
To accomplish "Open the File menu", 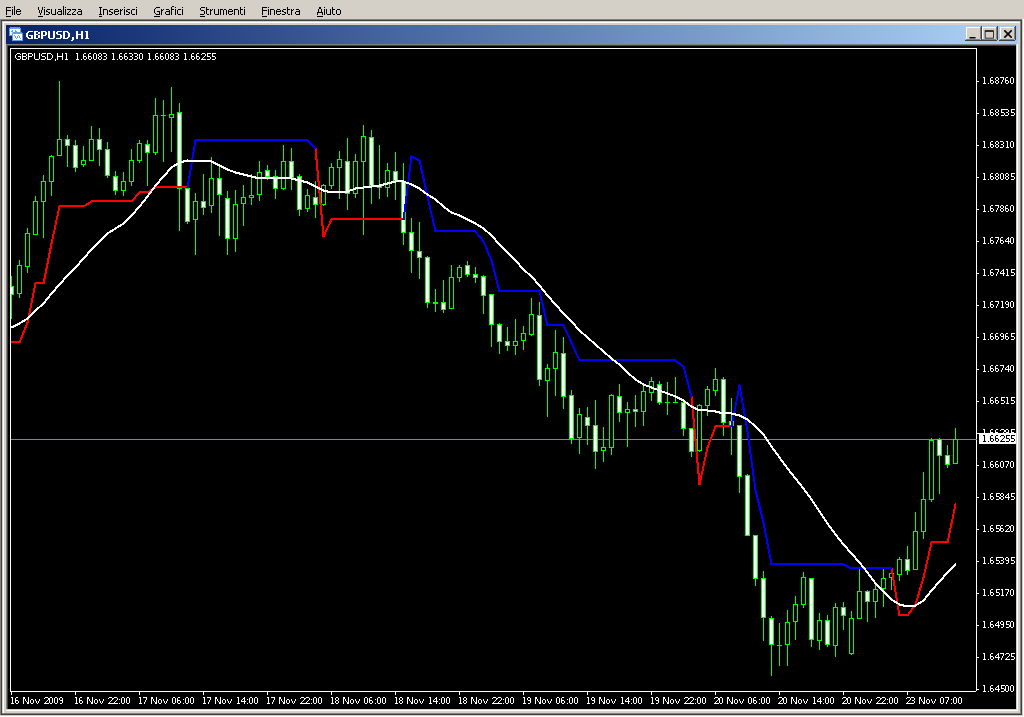I will coord(14,11).
